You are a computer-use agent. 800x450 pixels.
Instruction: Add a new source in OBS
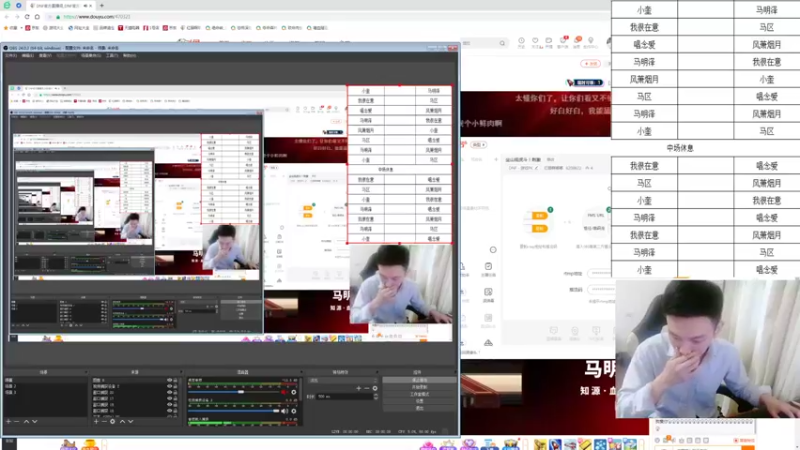[96, 421]
